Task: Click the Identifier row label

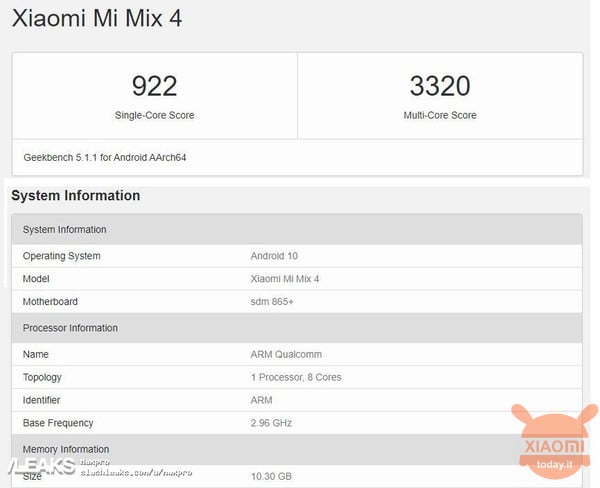Action: (x=41, y=400)
